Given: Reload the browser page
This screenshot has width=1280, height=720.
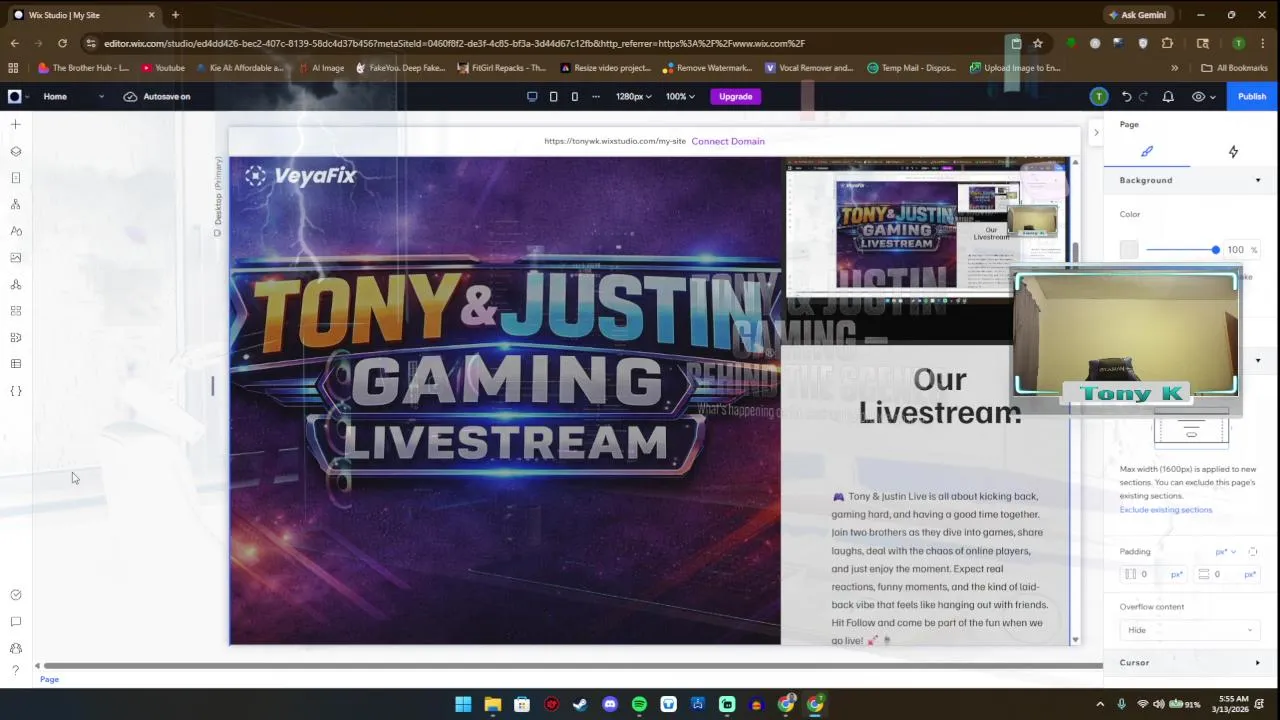Looking at the screenshot, I should (x=62, y=43).
